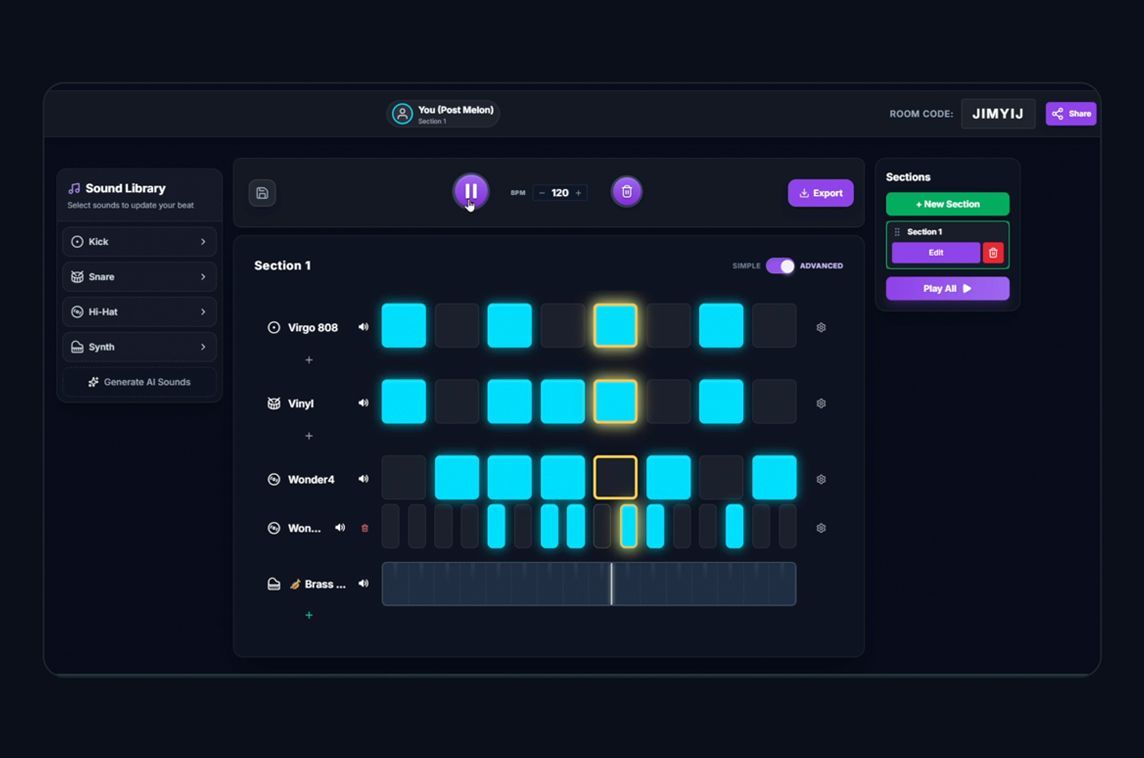This screenshot has width=1144, height=758.
Task: Click the Virgo 808 kick icon
Action: tap(274, 328)
